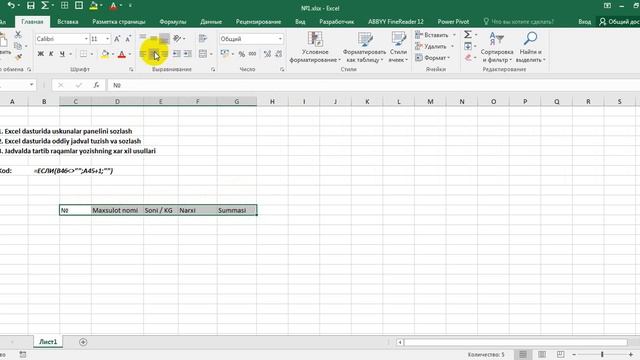Click the AutoSum sigma in quick access toolbar
The width and height of the screenshot is (640, 360).
tap(44, 6)
